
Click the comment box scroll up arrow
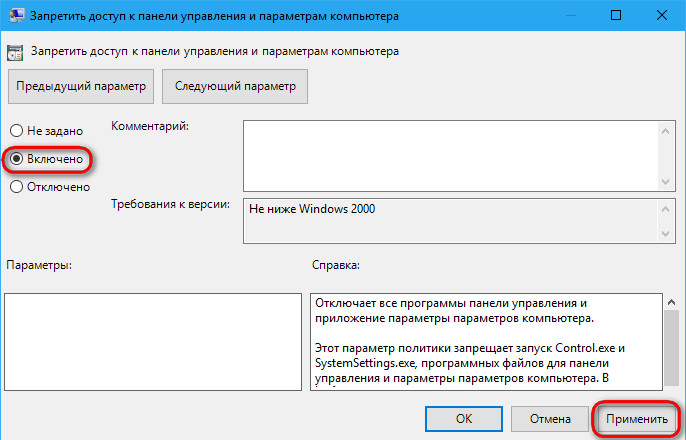[666, 131]
